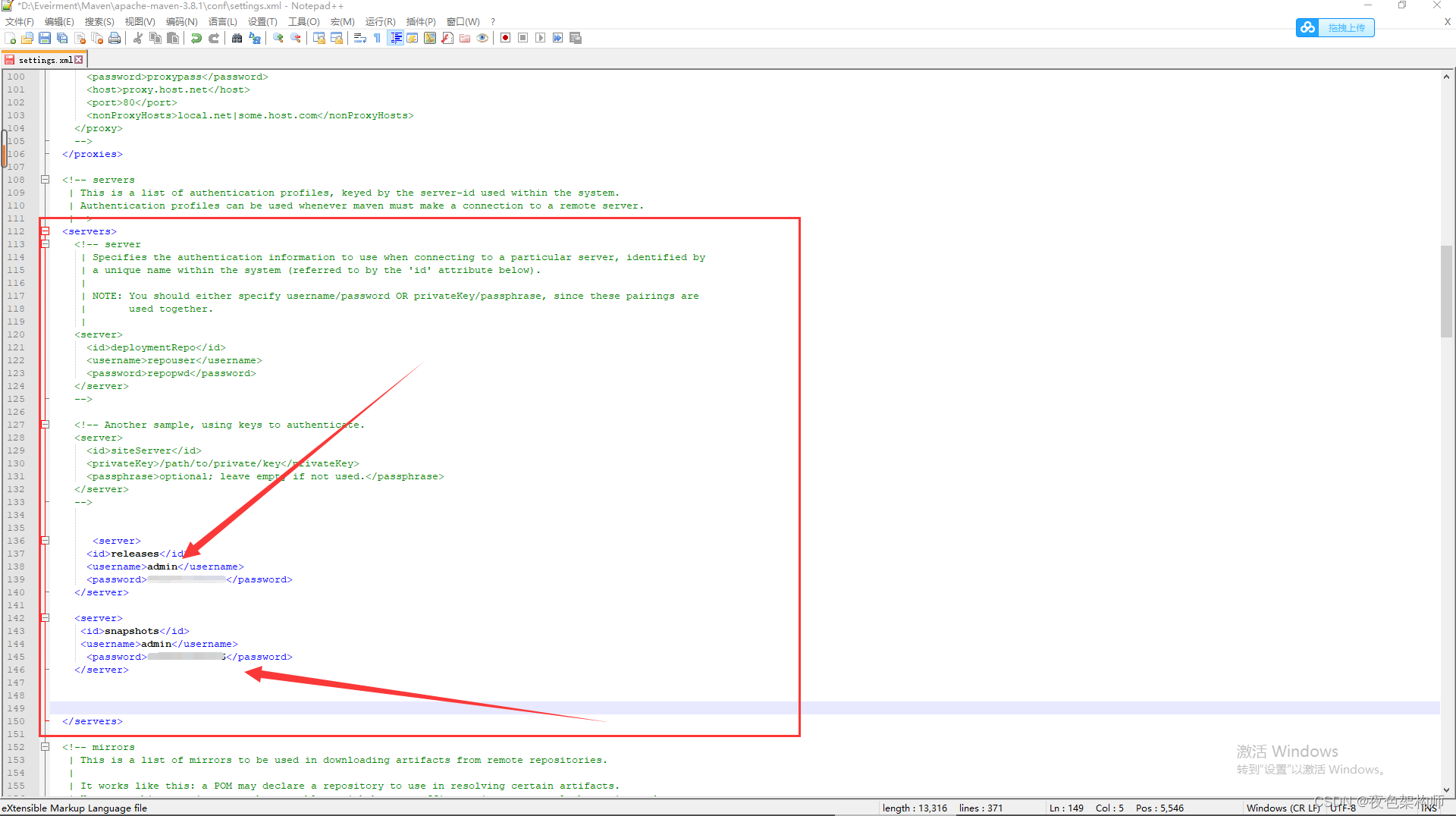This screenshot has width=1456, height=816.
Task: Open the 文件(F) menu
Action: pyautogui.click(x=20, y=22)
